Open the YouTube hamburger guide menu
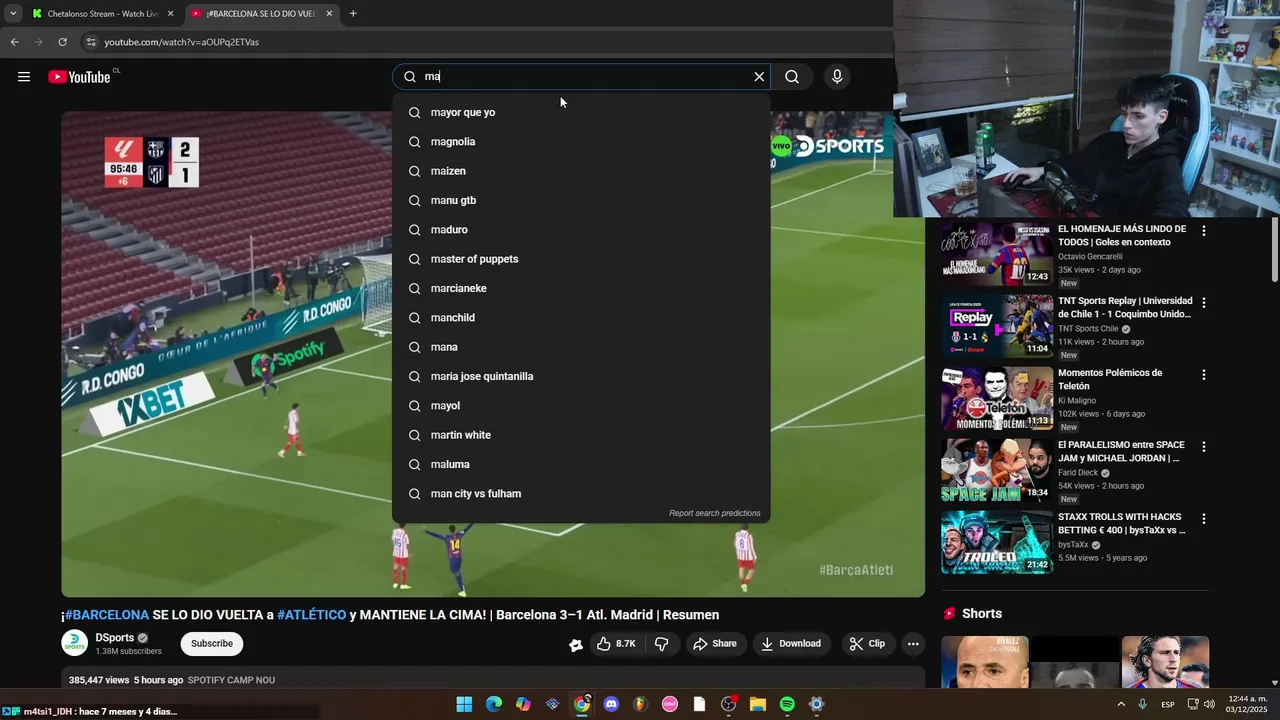This screenshot has height=720, width=1280. 24,77
